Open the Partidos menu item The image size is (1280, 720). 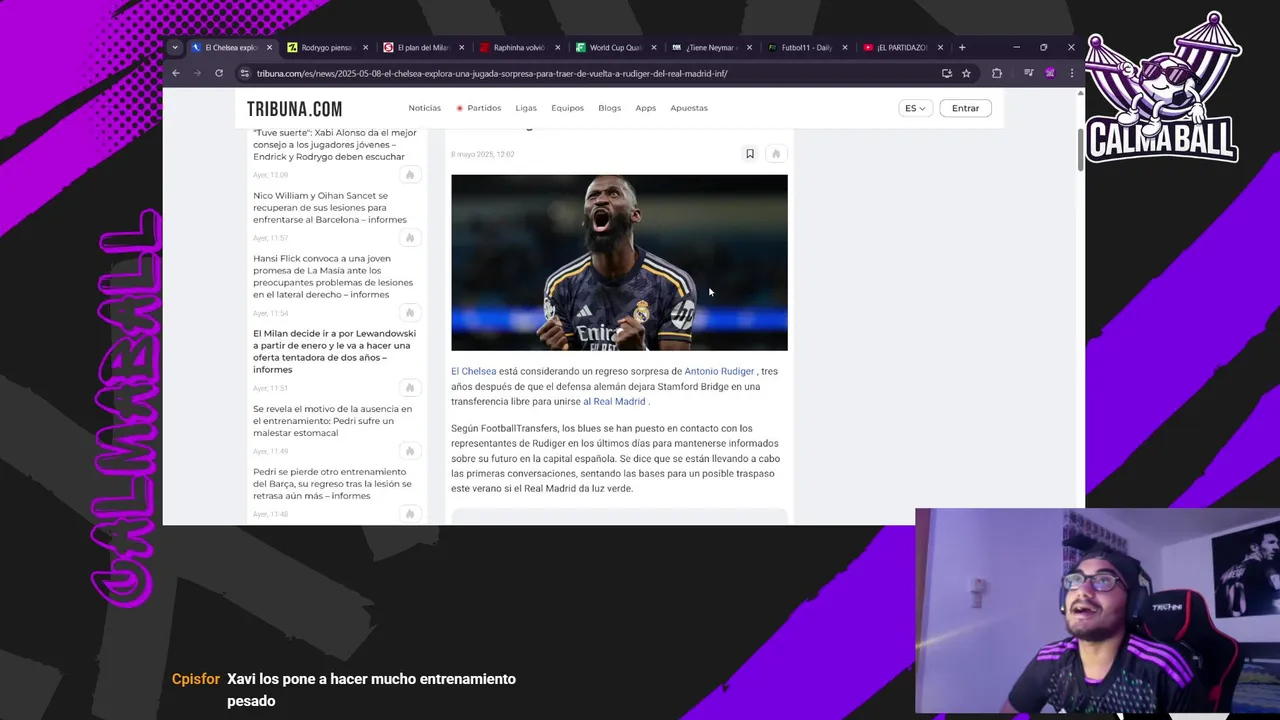pos(478,108)
